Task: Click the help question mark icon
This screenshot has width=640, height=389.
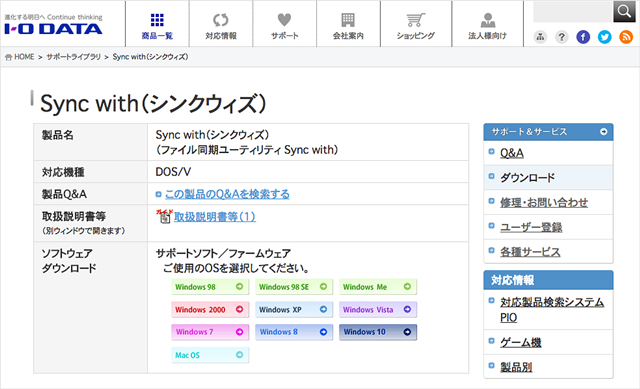Action: [x=562, y=37]
